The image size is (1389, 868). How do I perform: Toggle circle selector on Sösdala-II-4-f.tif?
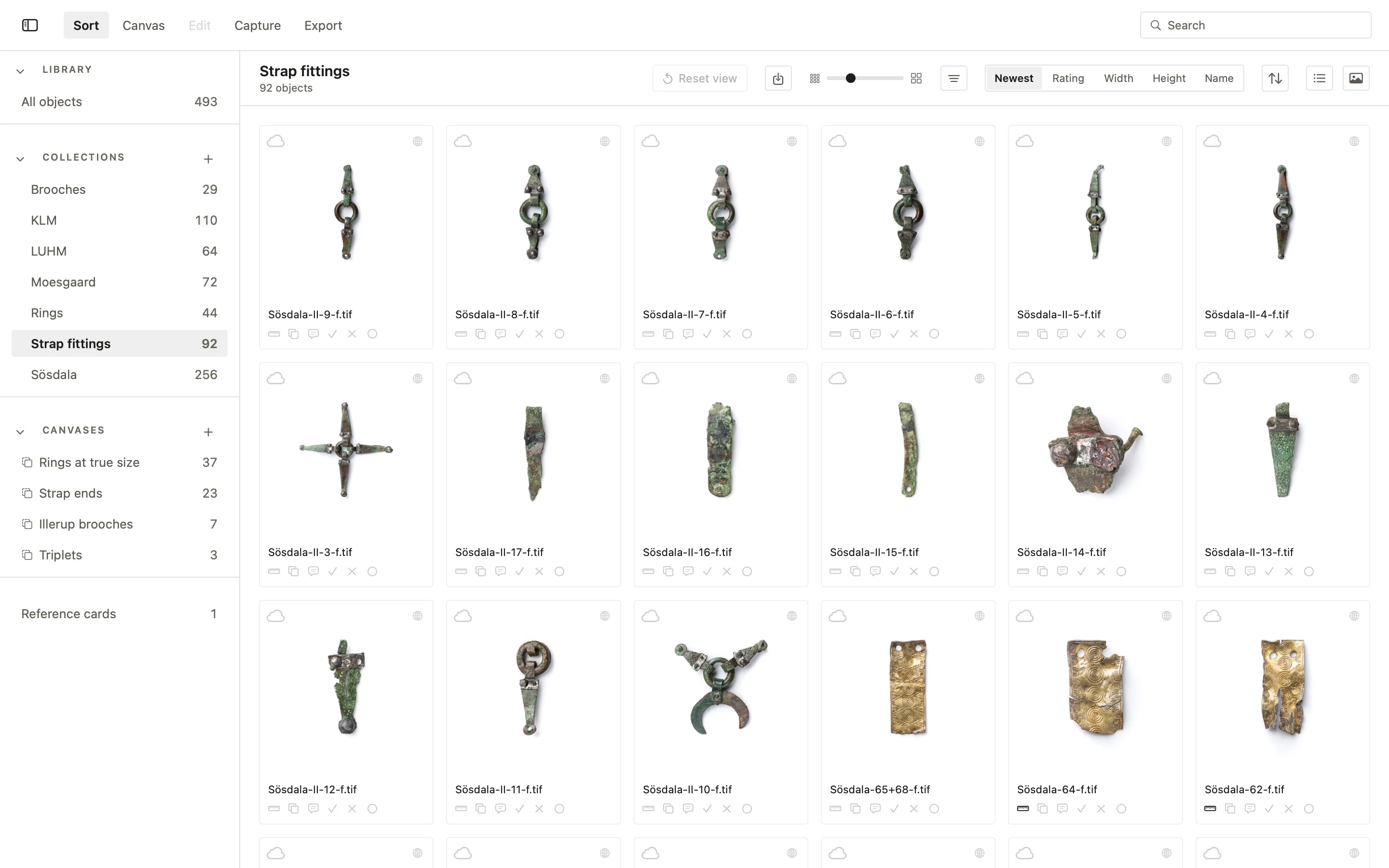pos(1308,334)
